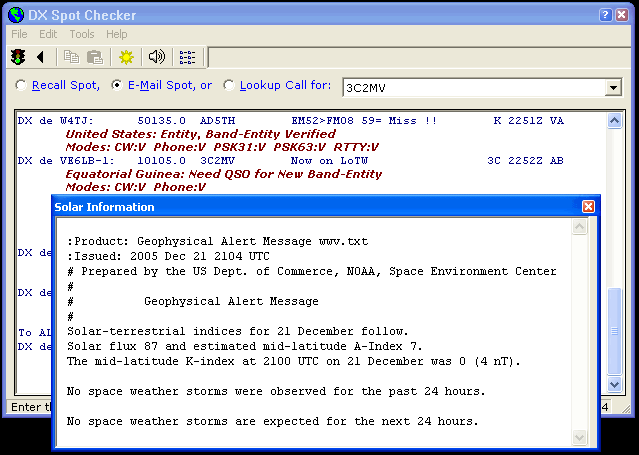The image size is (639, 455).
Task: Click the 'EM52>FM08 59= Miss !!' comment
Action: 364,121
